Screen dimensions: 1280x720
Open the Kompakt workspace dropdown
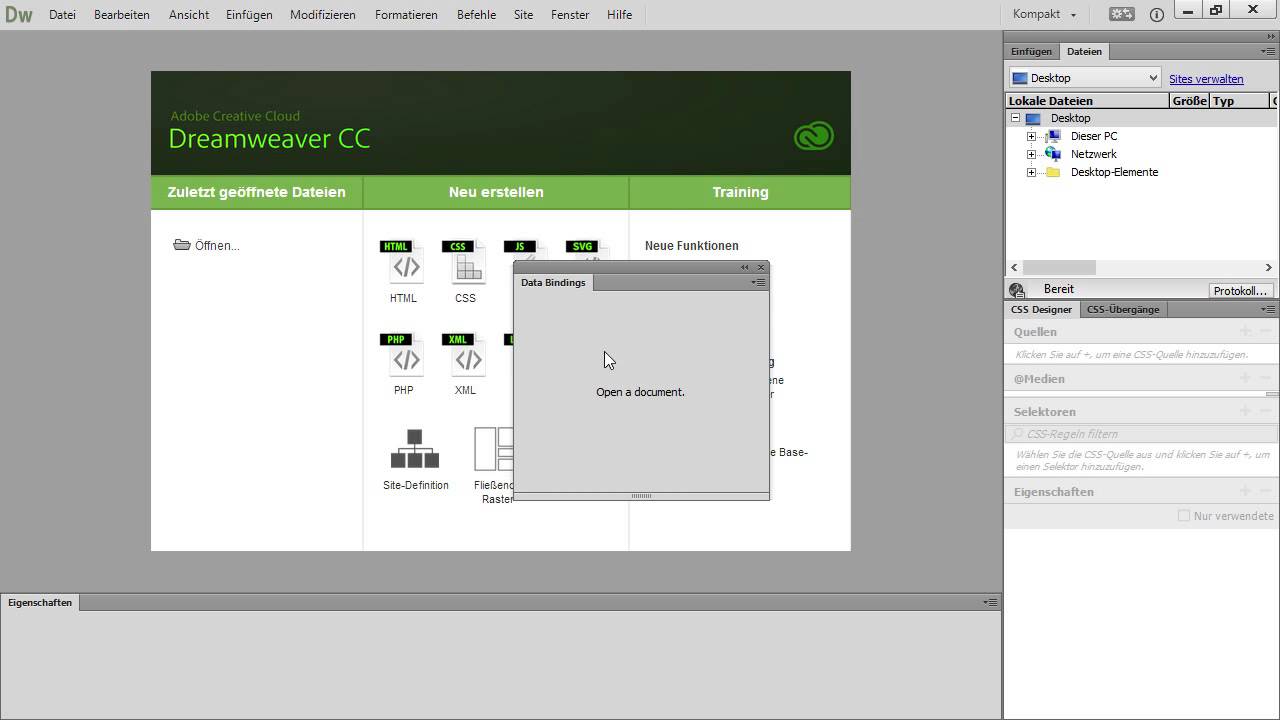(1045, 15)
